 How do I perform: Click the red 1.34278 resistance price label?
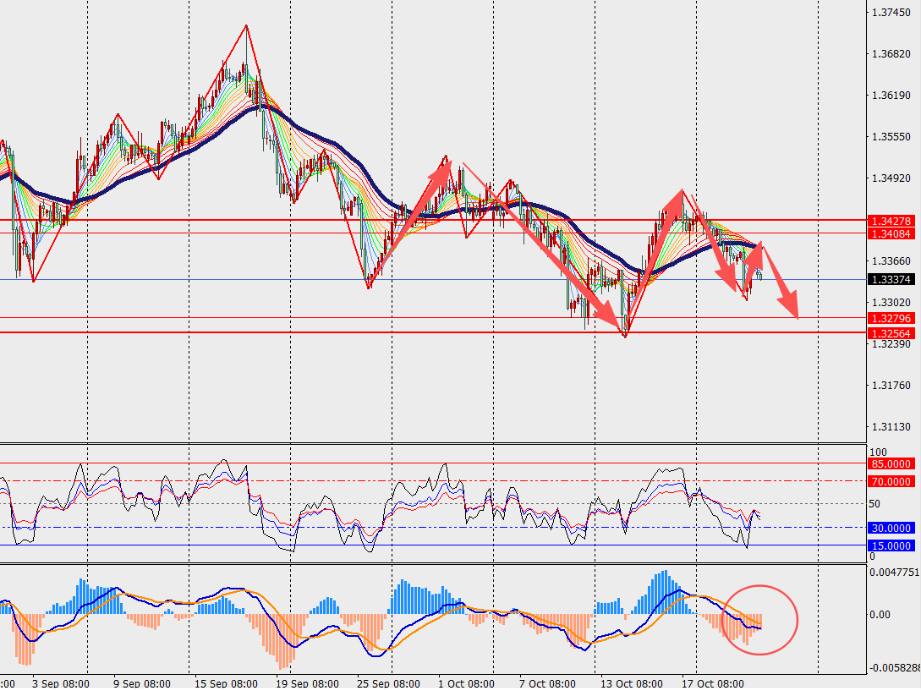point(890,220)
